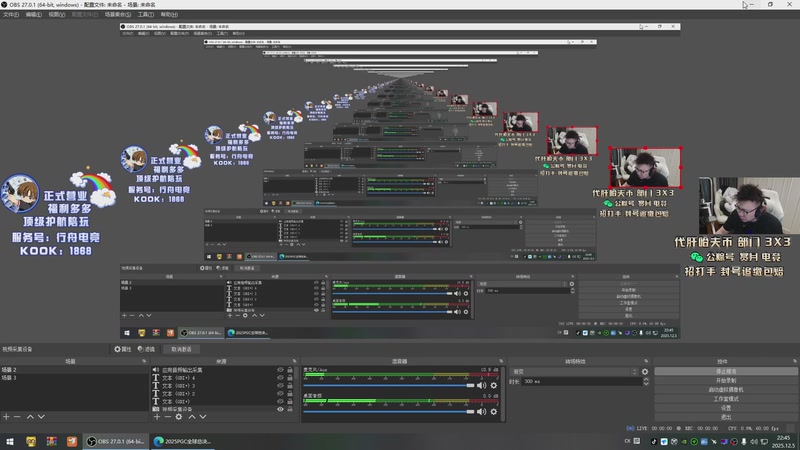Viewport: 800px width, 450px height.
Task: Open microphone mixer channel gear settings
Action: click(493, 386)
